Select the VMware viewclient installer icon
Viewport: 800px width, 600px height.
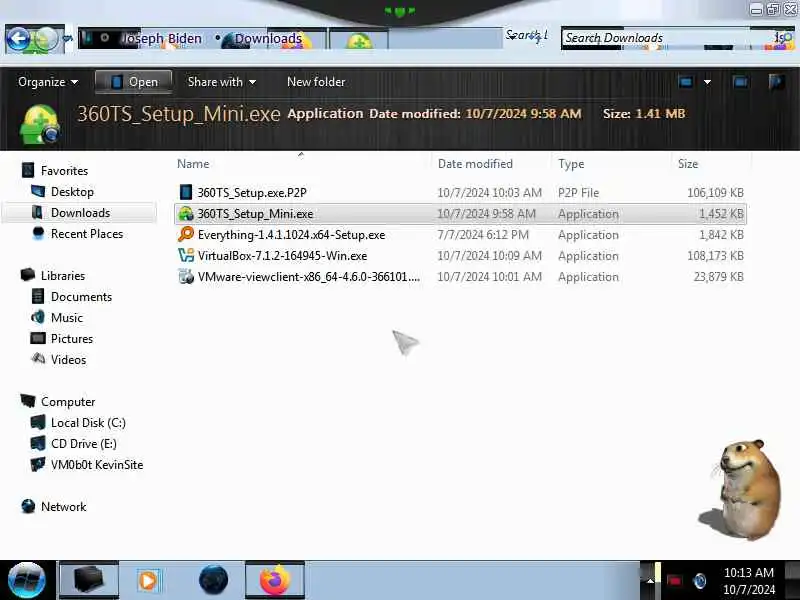186,277
